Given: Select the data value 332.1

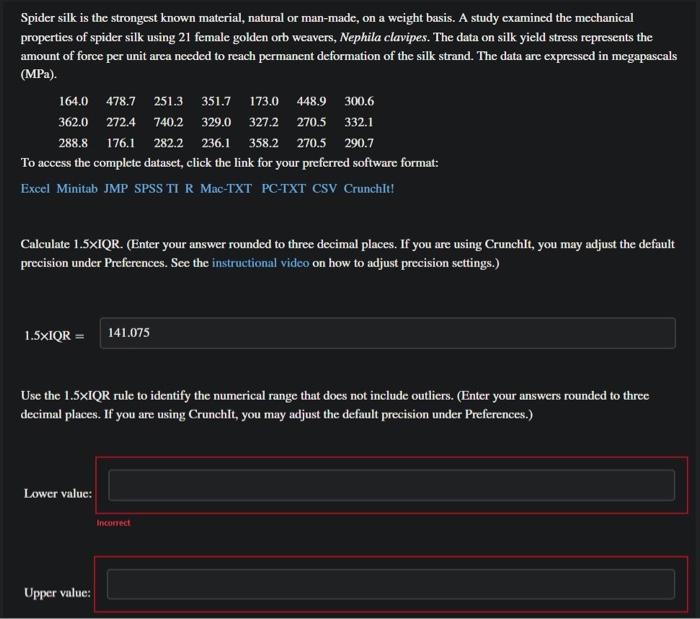Looking at the screenshot, I should 358,122.
